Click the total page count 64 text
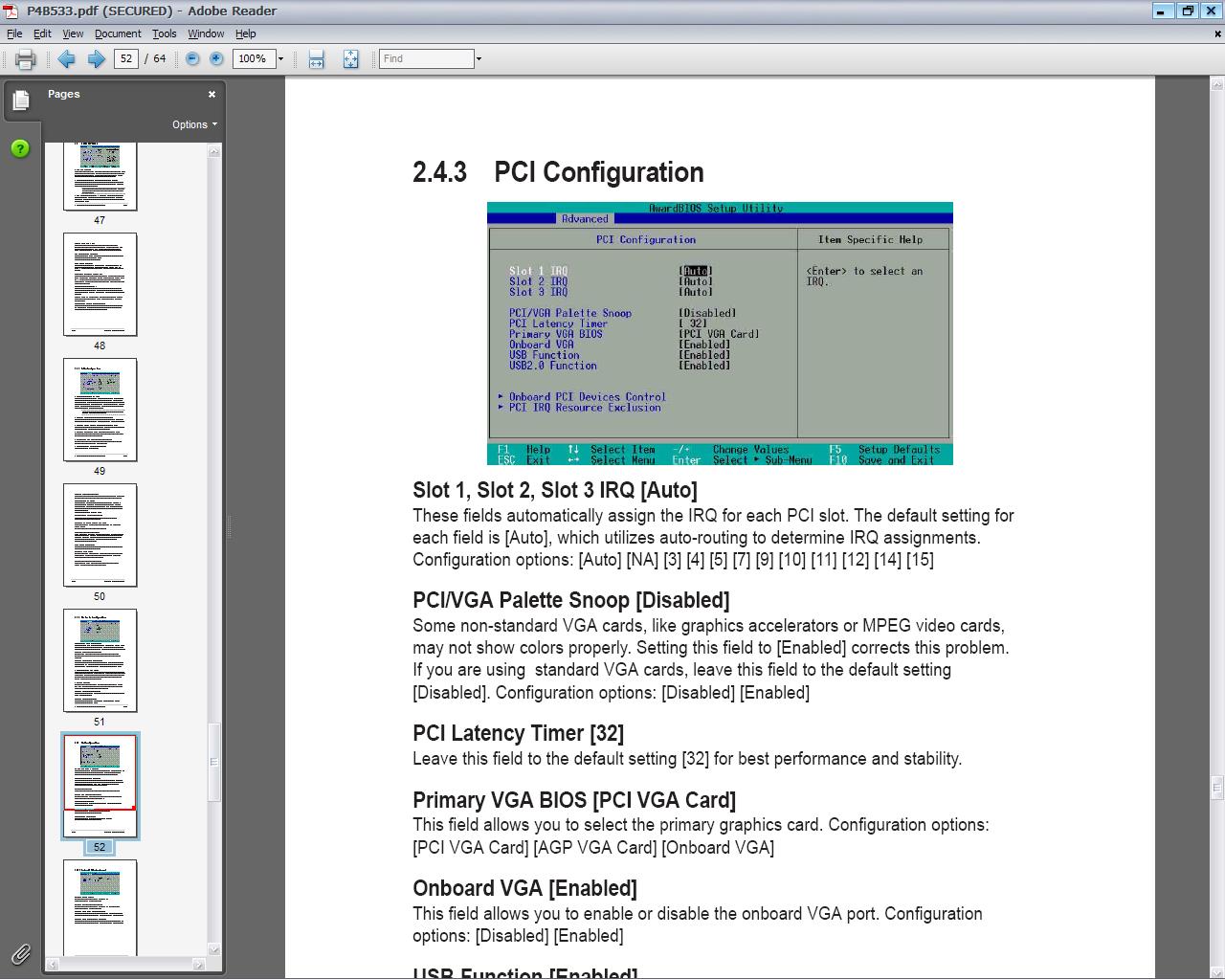 (x=160, y=59)
